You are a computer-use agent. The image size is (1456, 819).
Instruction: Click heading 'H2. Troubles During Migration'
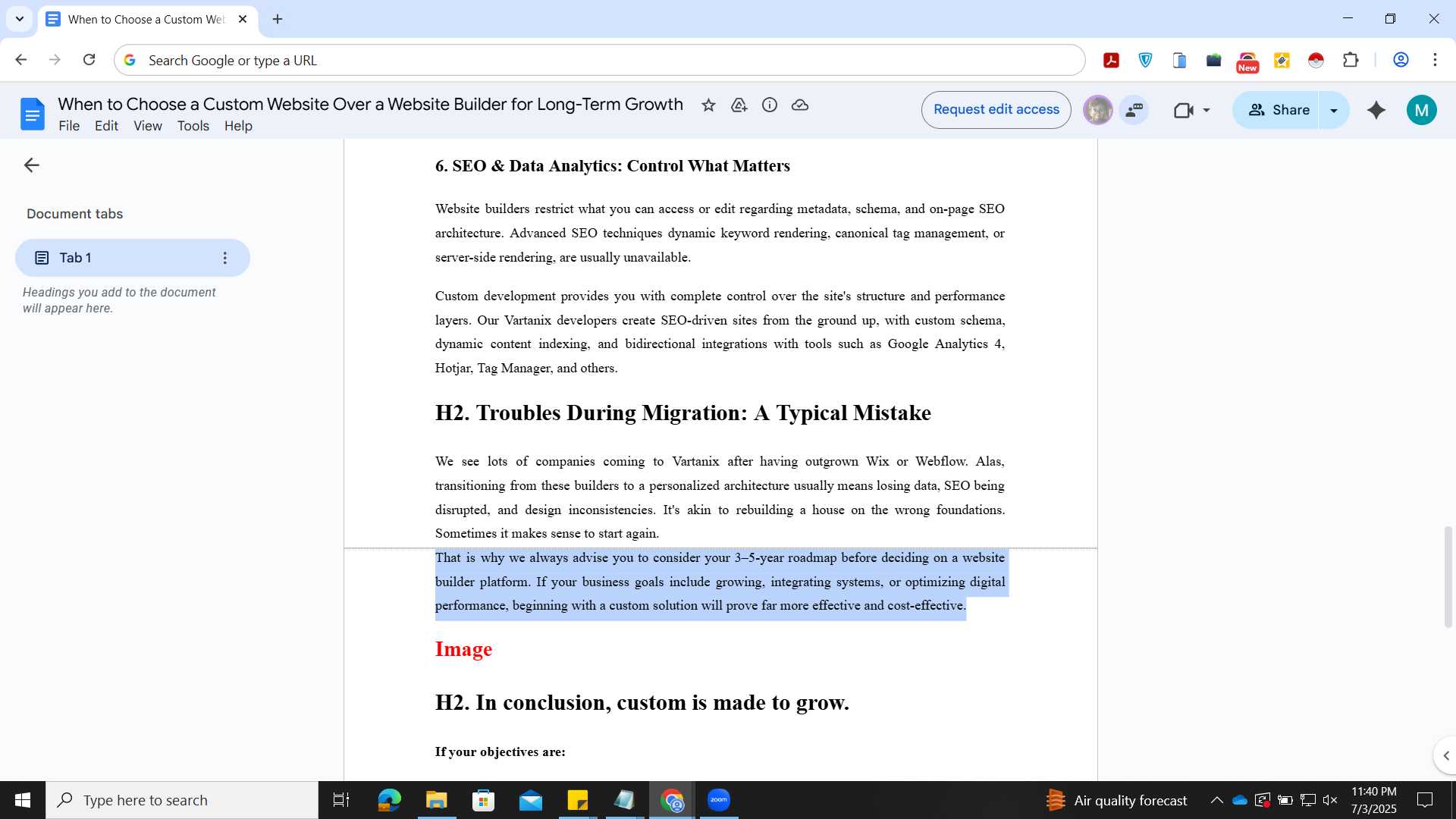point(682,413)
